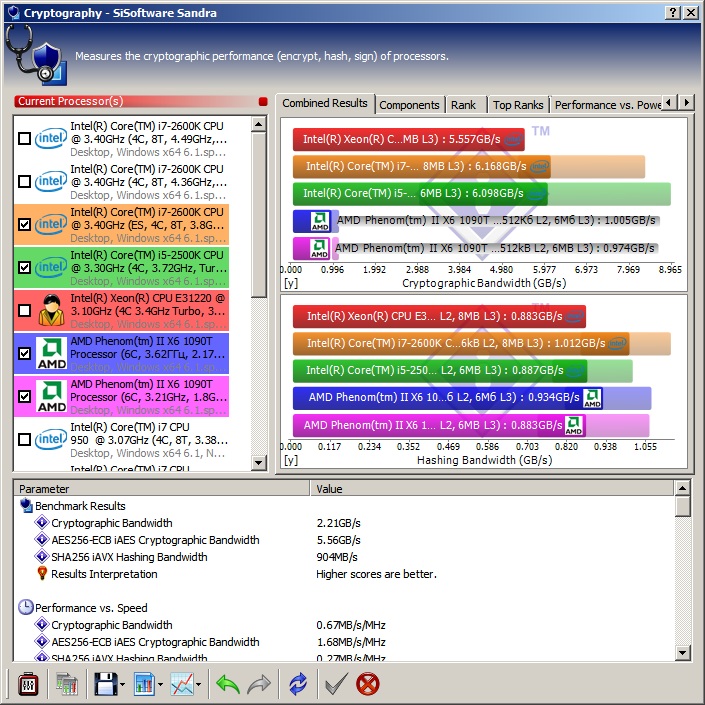Click the Value column header
Screen dimensions: 705x705
[492, 488]
